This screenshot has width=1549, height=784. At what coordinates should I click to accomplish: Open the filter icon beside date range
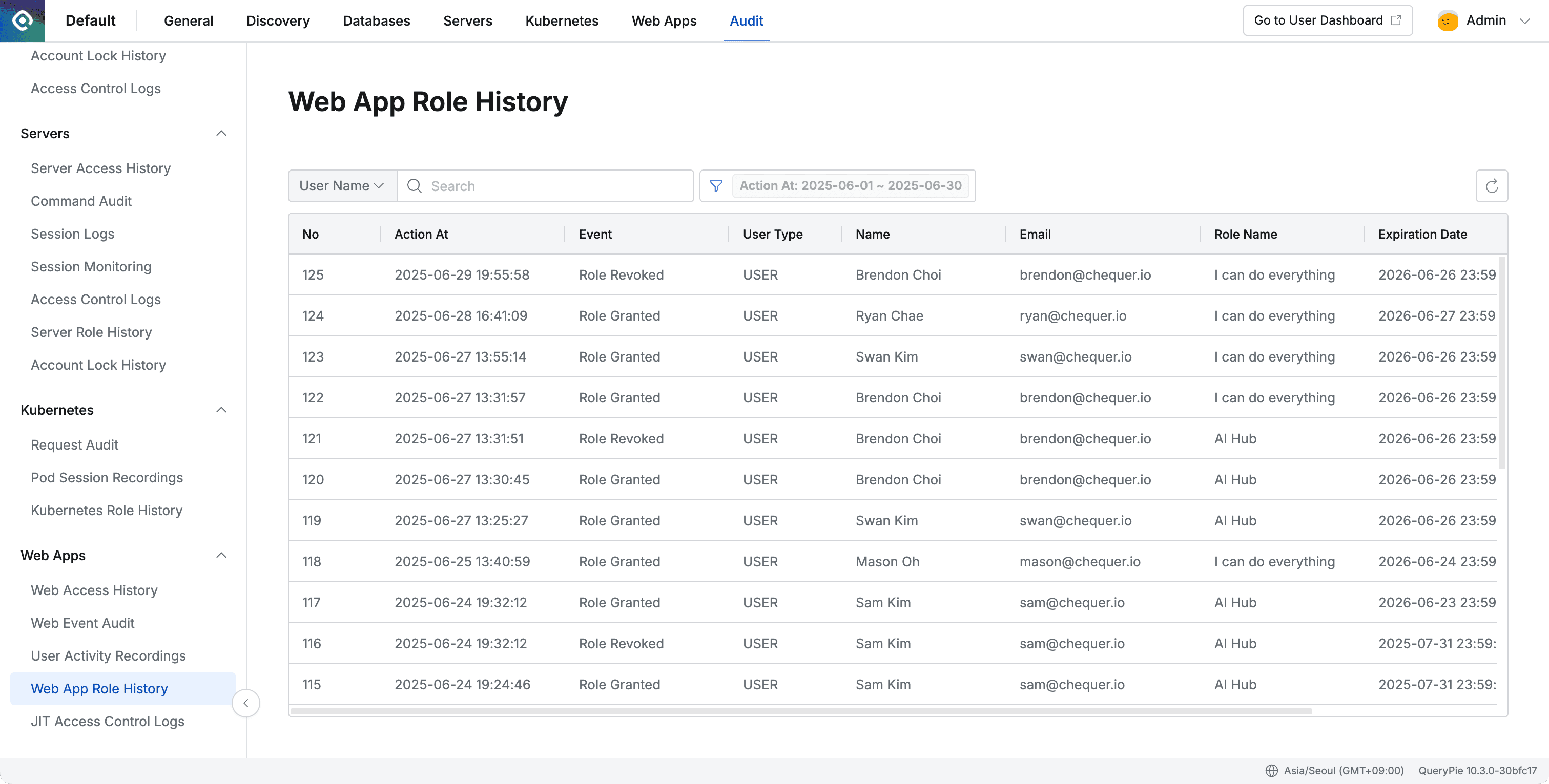click(x=716, y=186)
